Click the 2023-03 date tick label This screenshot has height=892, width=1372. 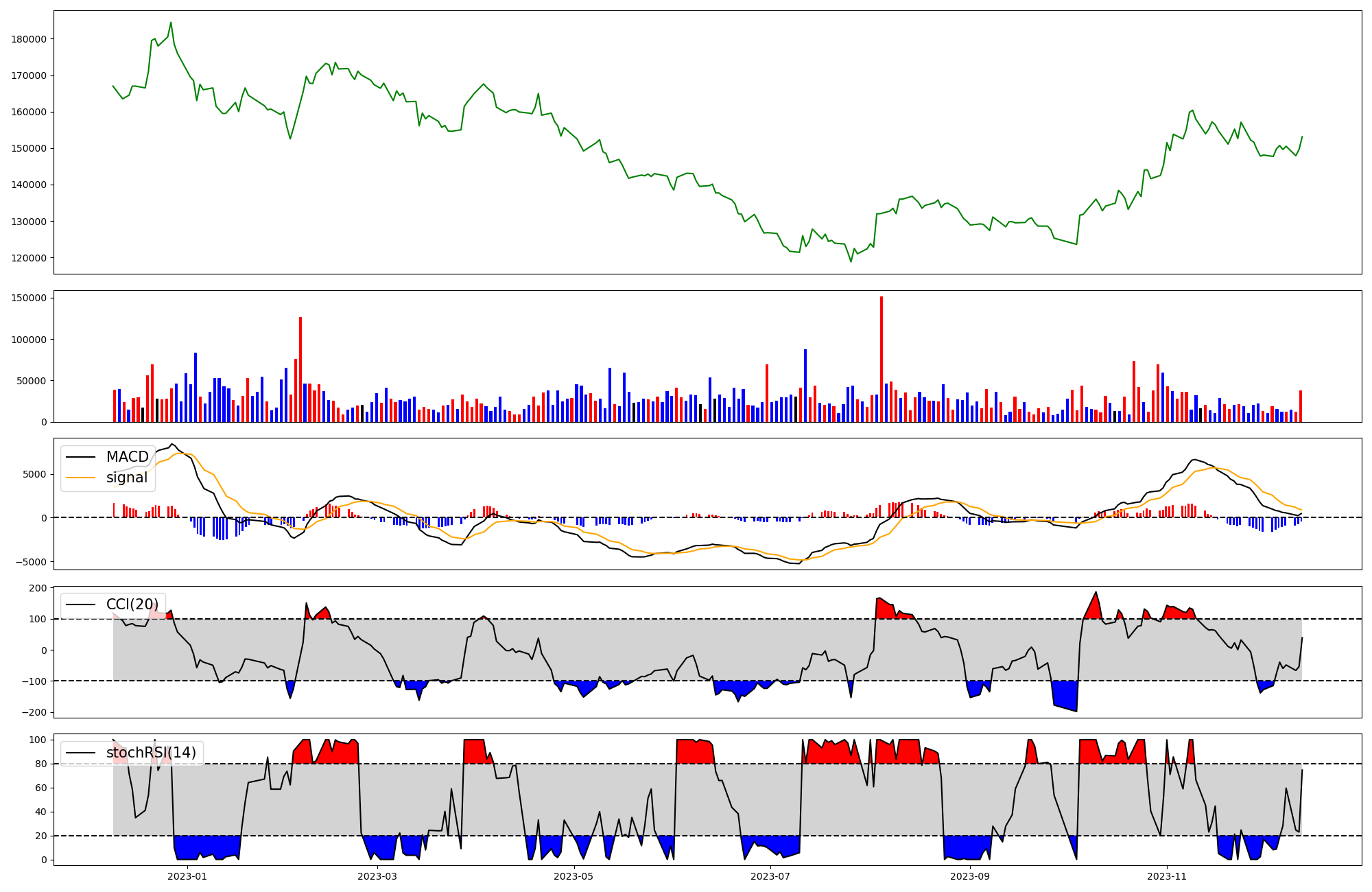377,876
